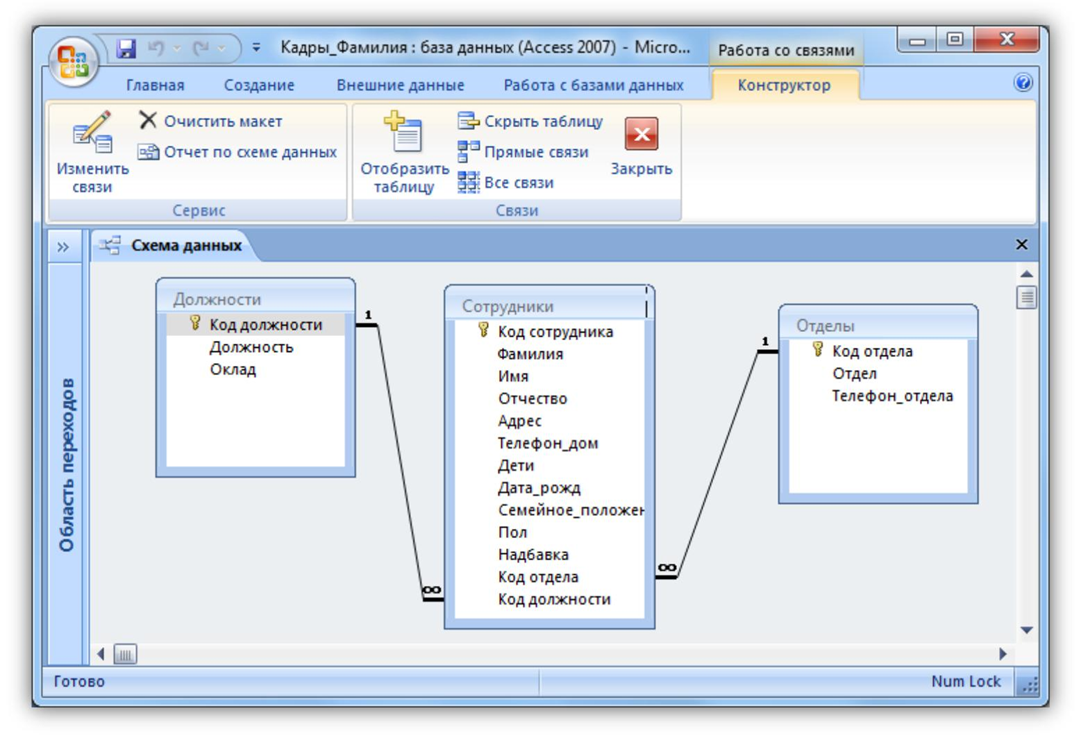Select Оклад field

[256, 369]
